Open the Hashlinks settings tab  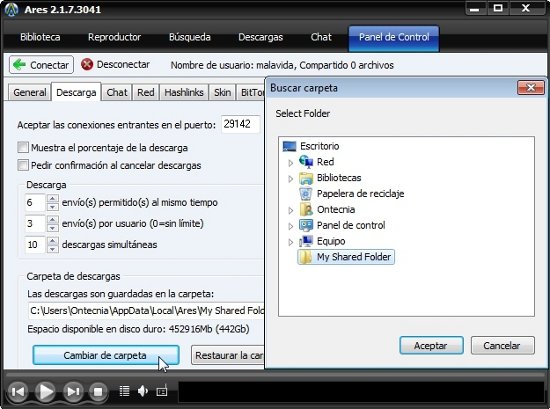pos(184,93)
